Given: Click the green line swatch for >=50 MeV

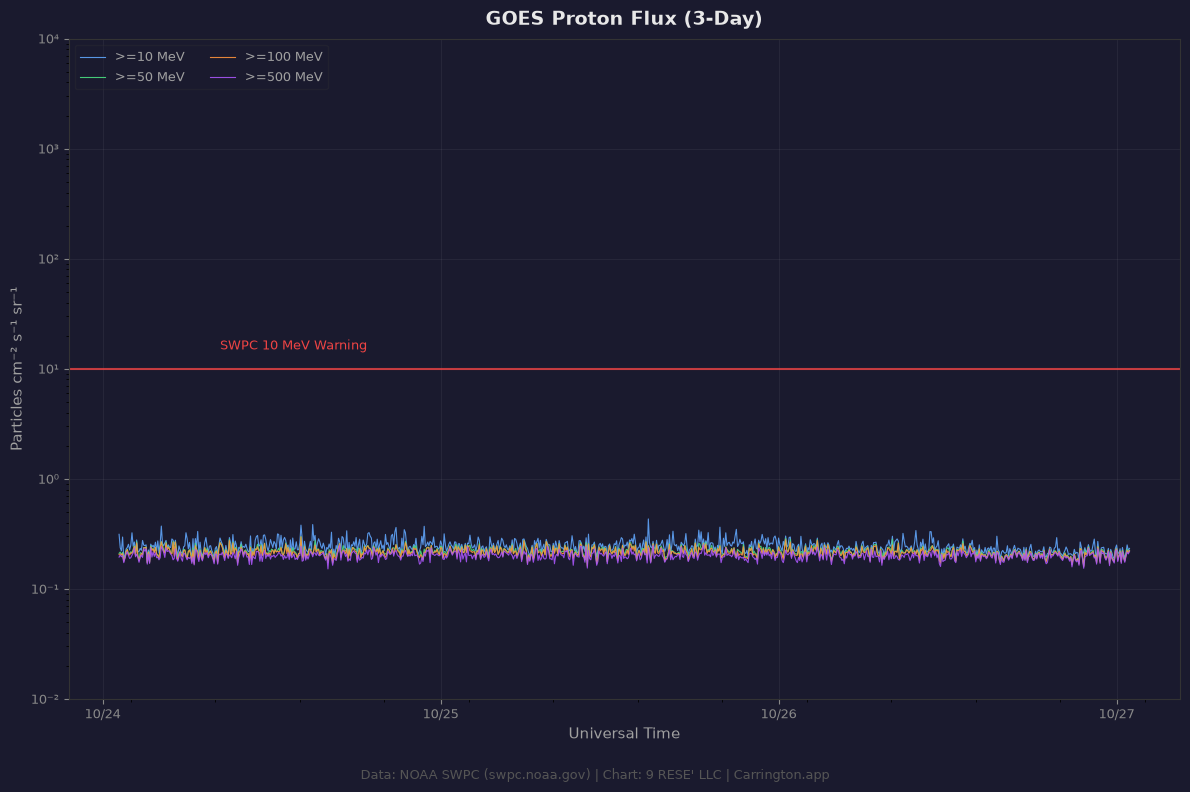Looking at the screenshot, I should coord(93,77).
